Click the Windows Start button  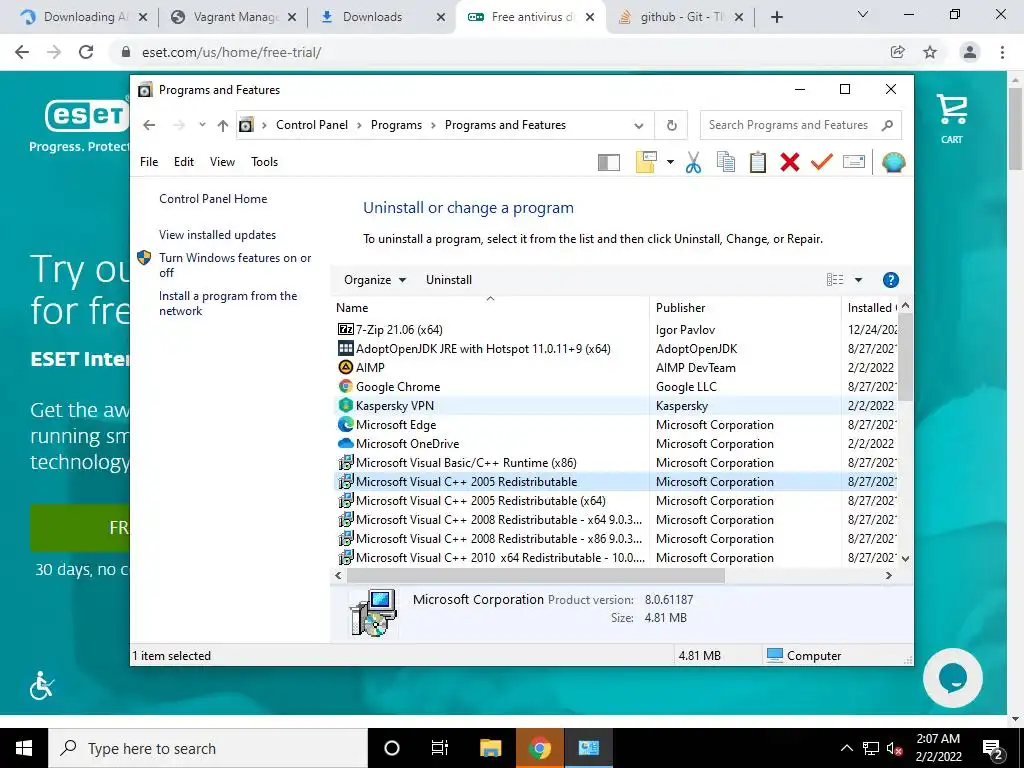[x=24, y=748]
